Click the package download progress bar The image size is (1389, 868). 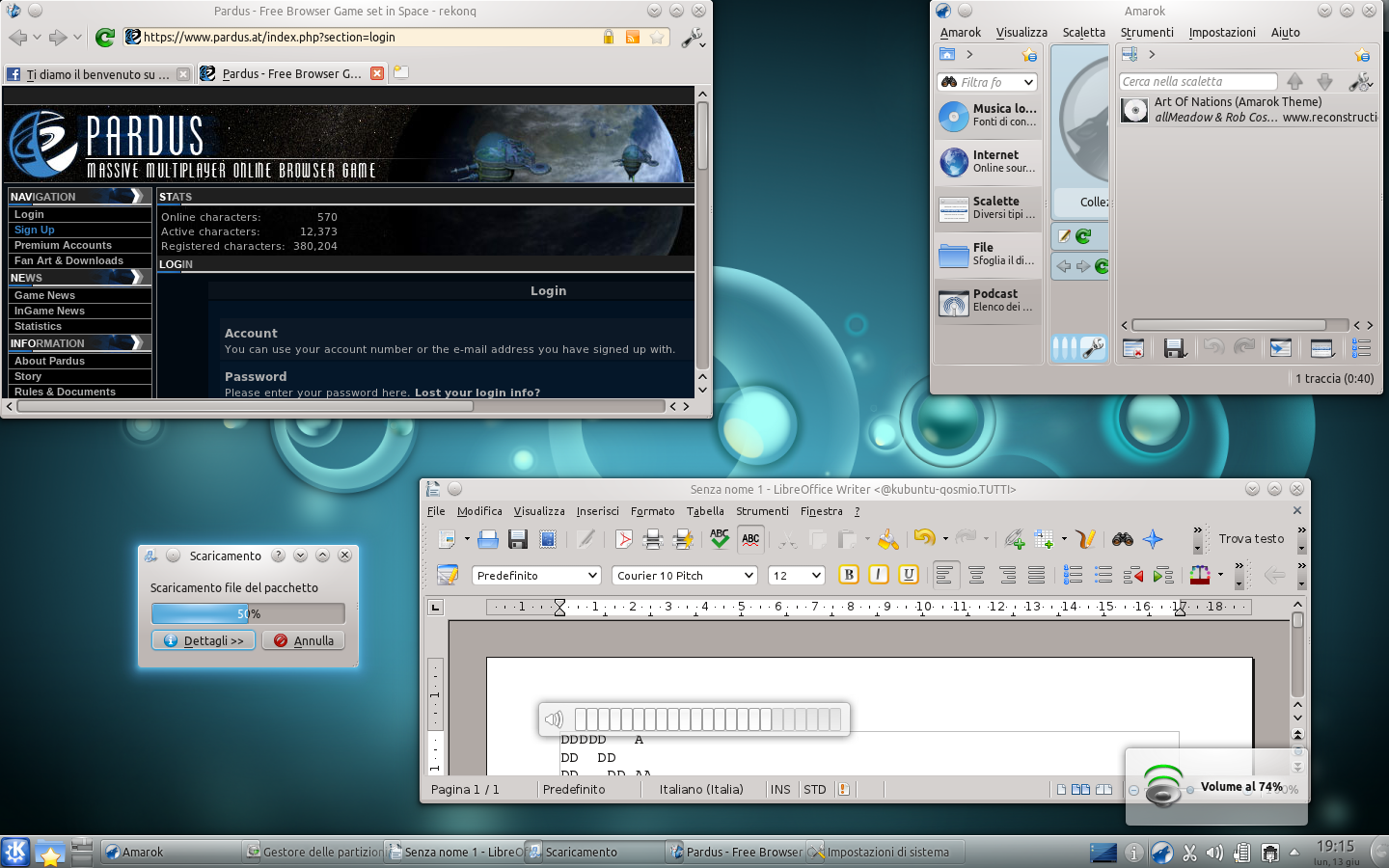248,613
